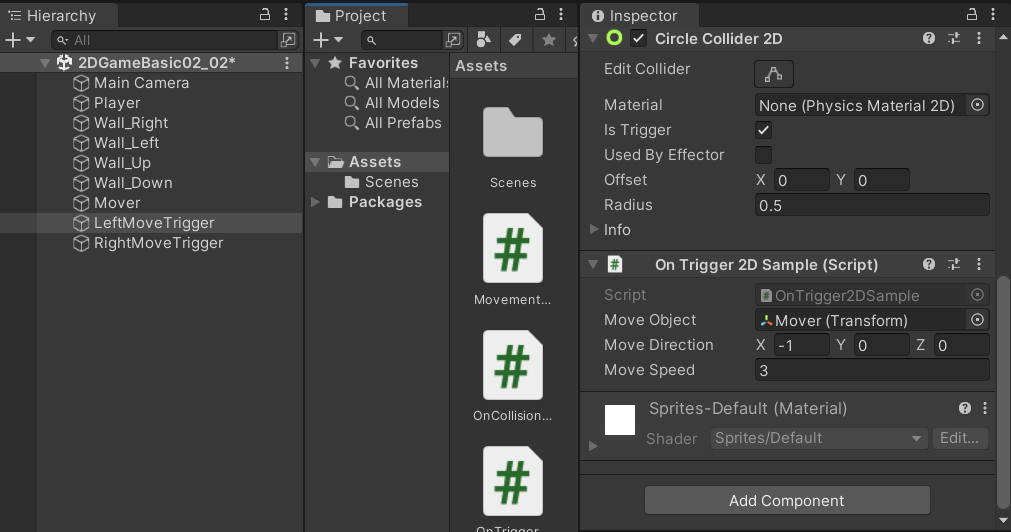Click the white Sprites-Default material swatch
This screenshot has width=1011, height=532.
pos(620,420)
